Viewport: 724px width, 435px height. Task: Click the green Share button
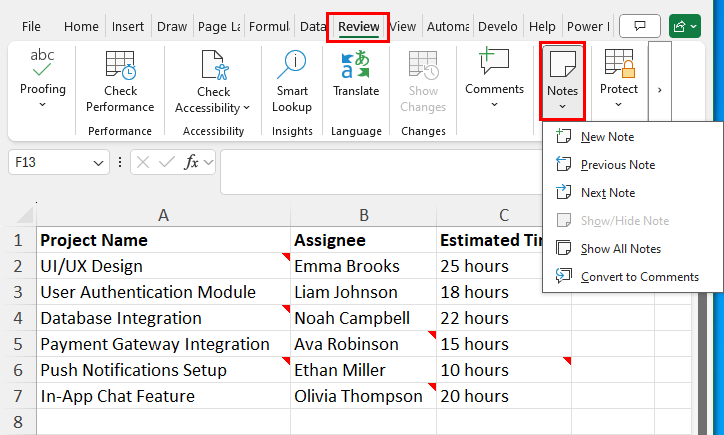(x=685, y=26)
